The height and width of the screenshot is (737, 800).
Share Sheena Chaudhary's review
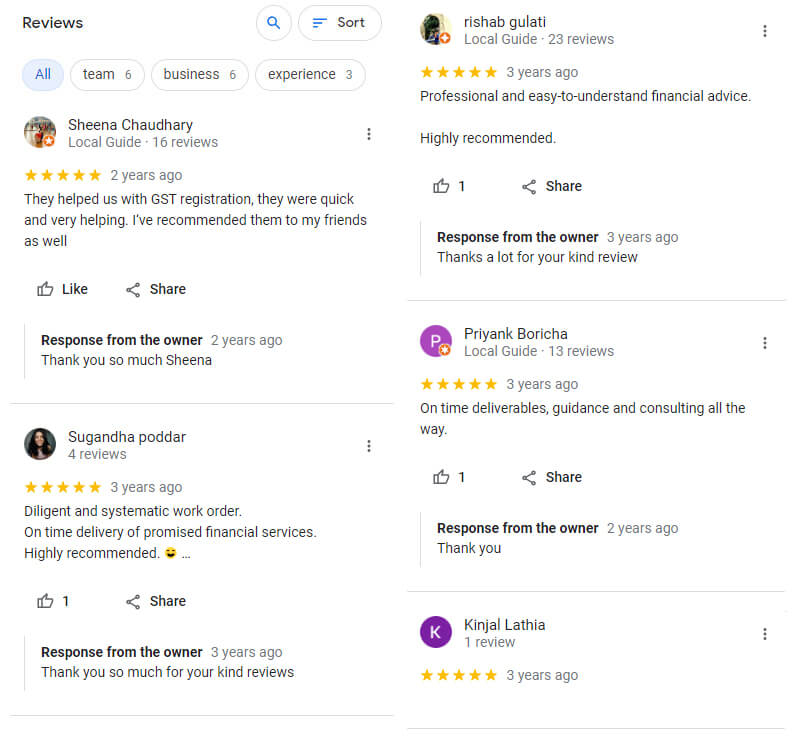click(x=156, y=289)
